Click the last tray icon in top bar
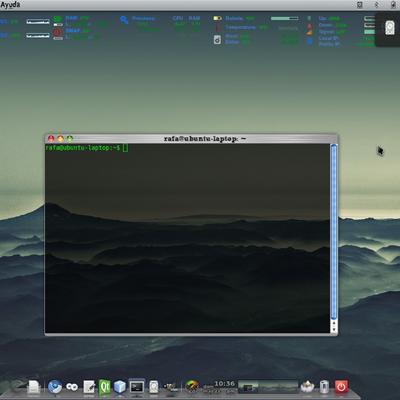The height and width of the screenshot is (400, 400). (393, 5)
